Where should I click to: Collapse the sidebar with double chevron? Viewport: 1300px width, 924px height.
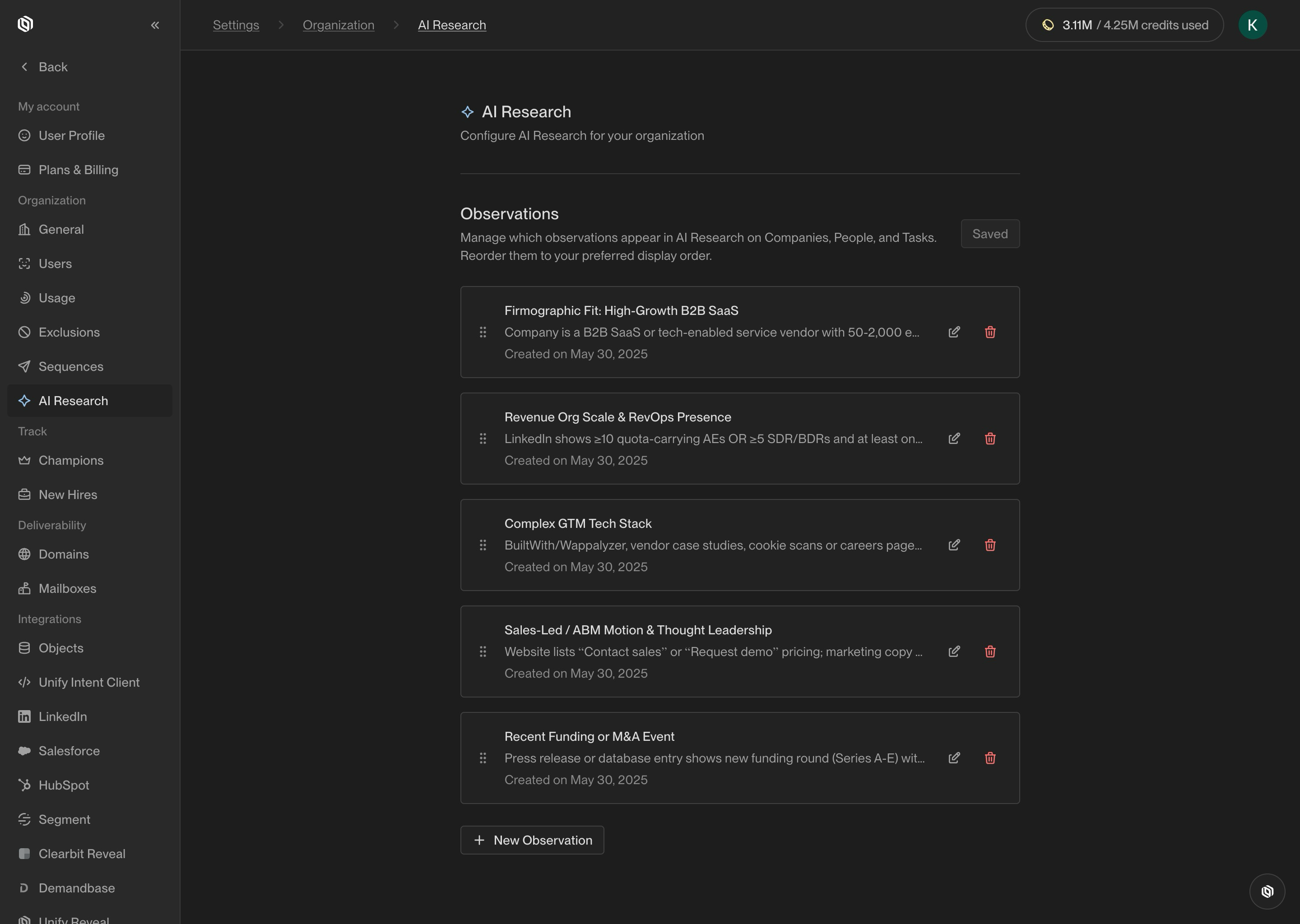[x=155, y=25]
